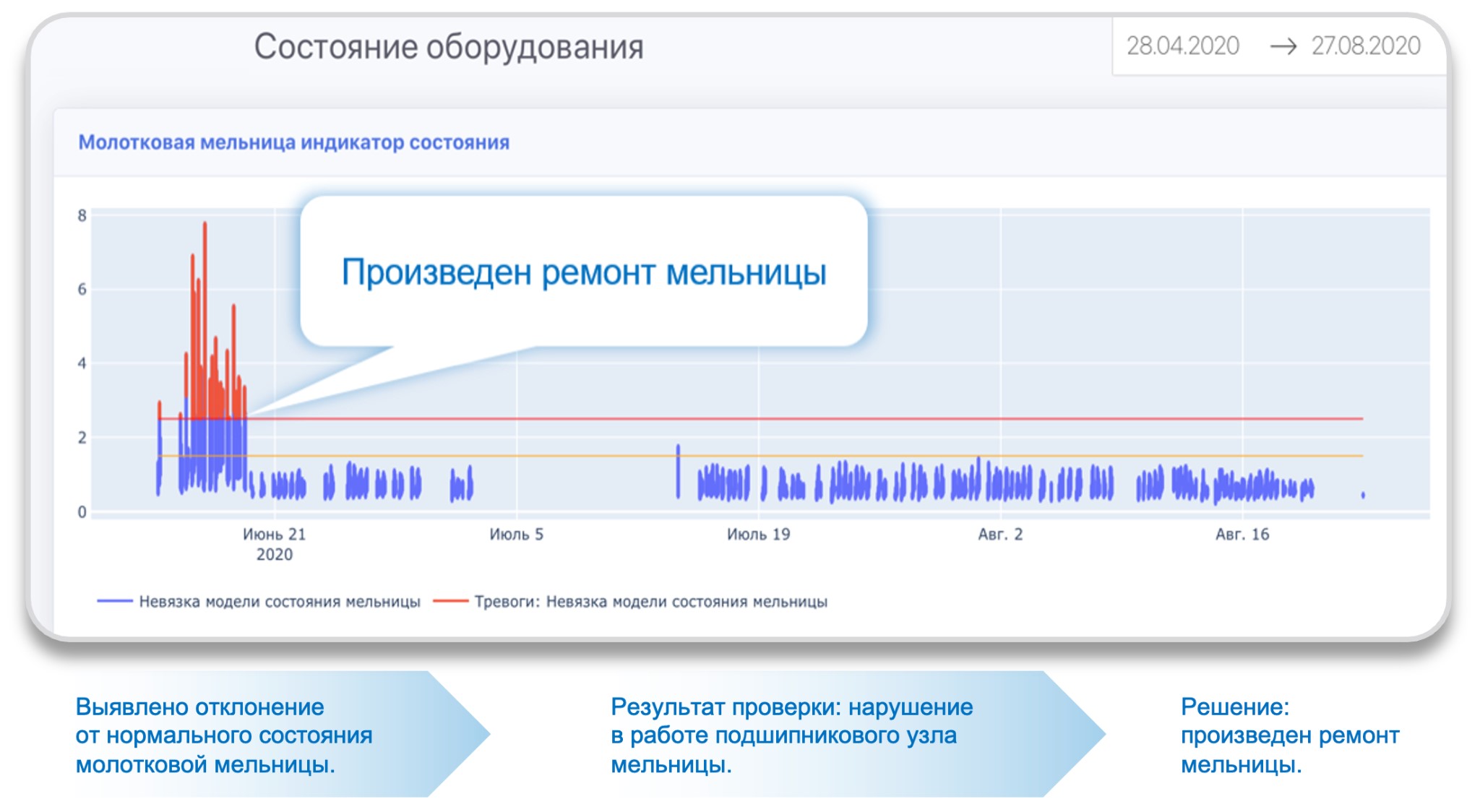The image size is (1480, 812).
Task: Click blue line swatch in legend
Action: click(x=114, y=601)
